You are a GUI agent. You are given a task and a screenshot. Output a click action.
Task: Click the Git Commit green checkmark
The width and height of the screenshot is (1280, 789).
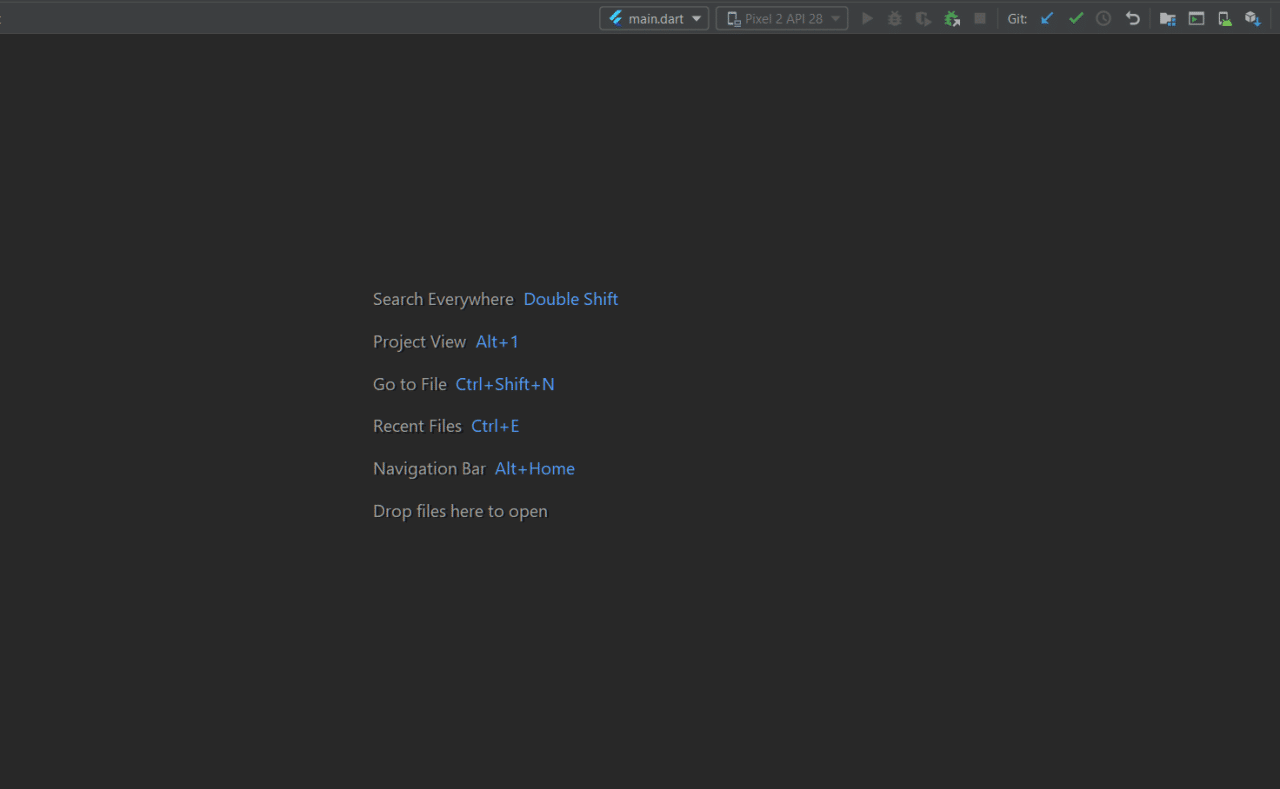tap(1075, 18)
